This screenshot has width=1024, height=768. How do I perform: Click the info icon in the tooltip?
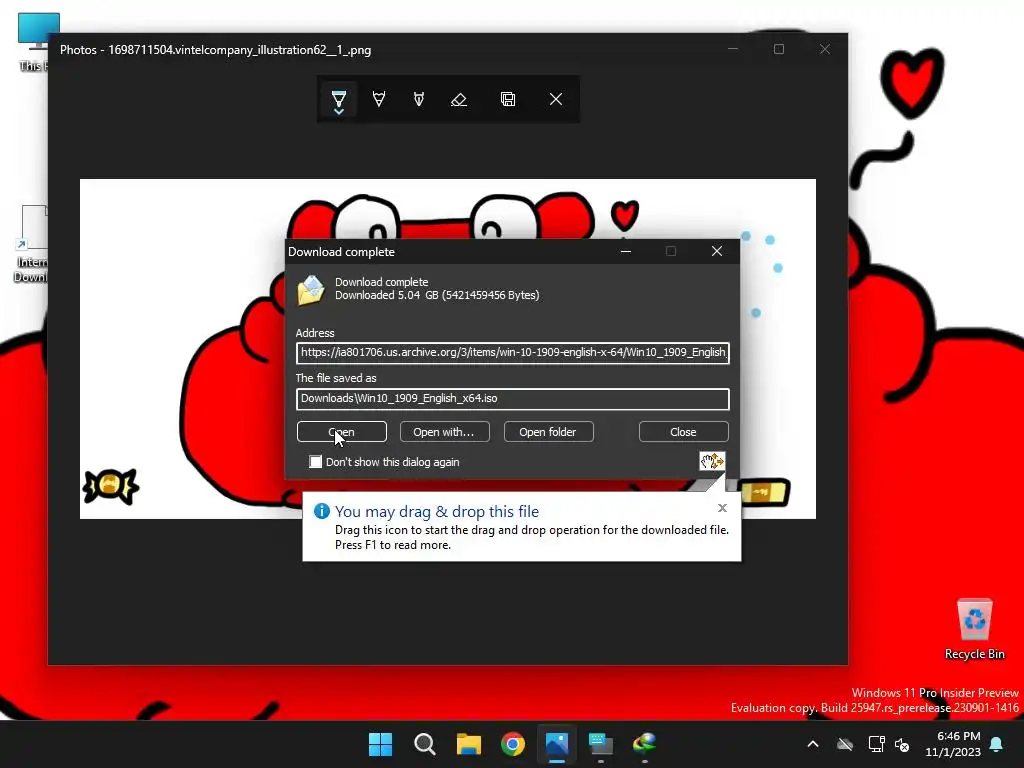[x=321, y=511]
